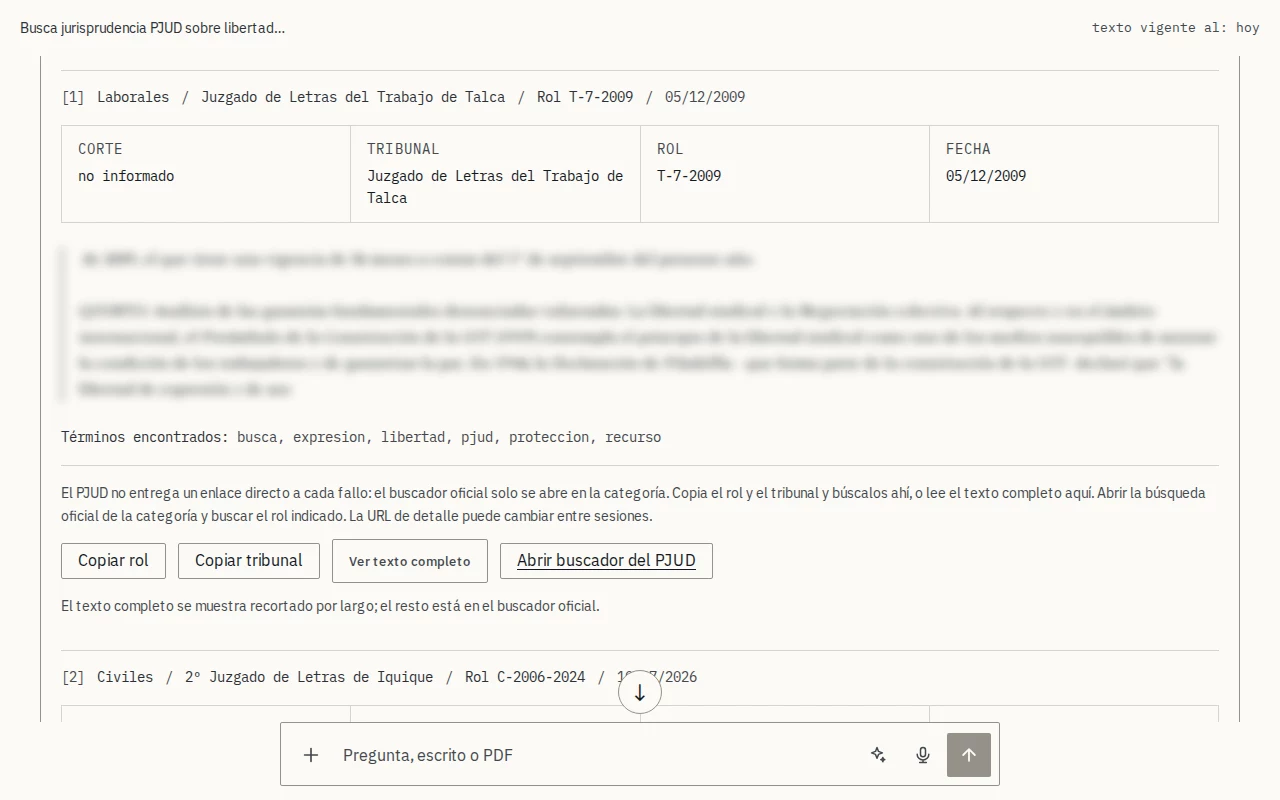Click the ROL value T-7-2009 cell
This screenshot has height=800, width=1280.
[x=689, y=176]
